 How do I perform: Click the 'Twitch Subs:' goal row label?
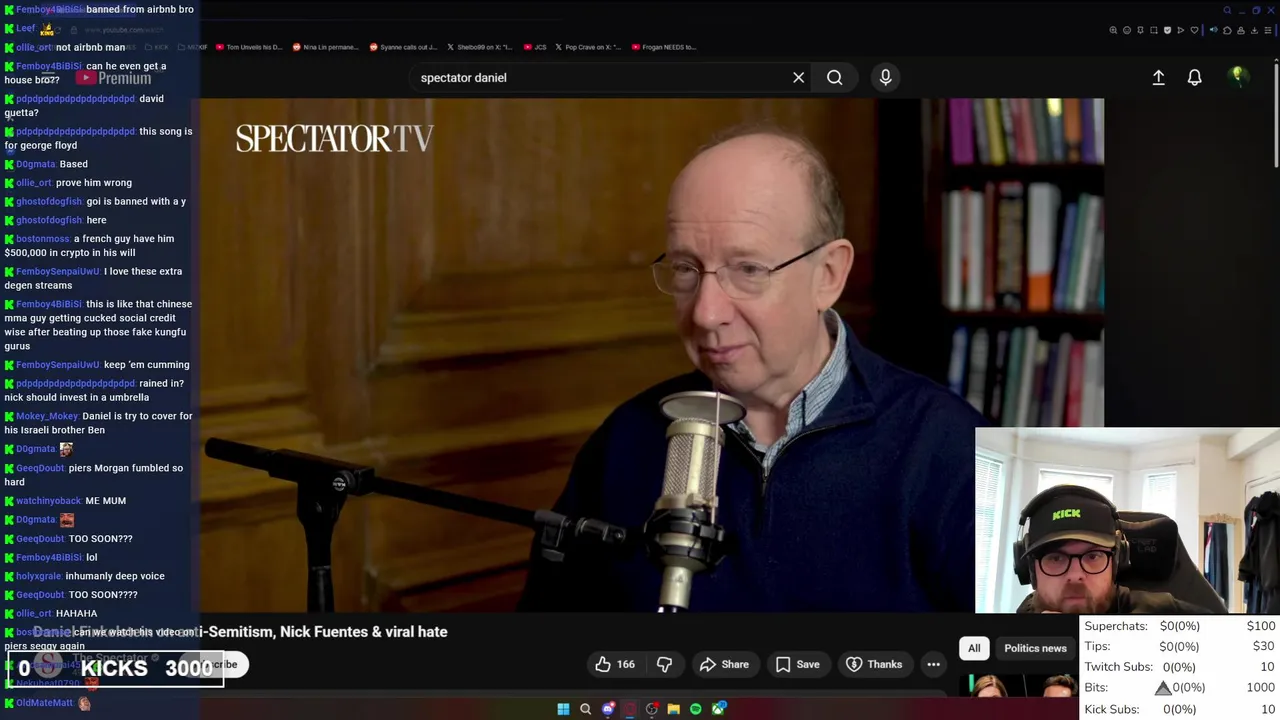1118,667
